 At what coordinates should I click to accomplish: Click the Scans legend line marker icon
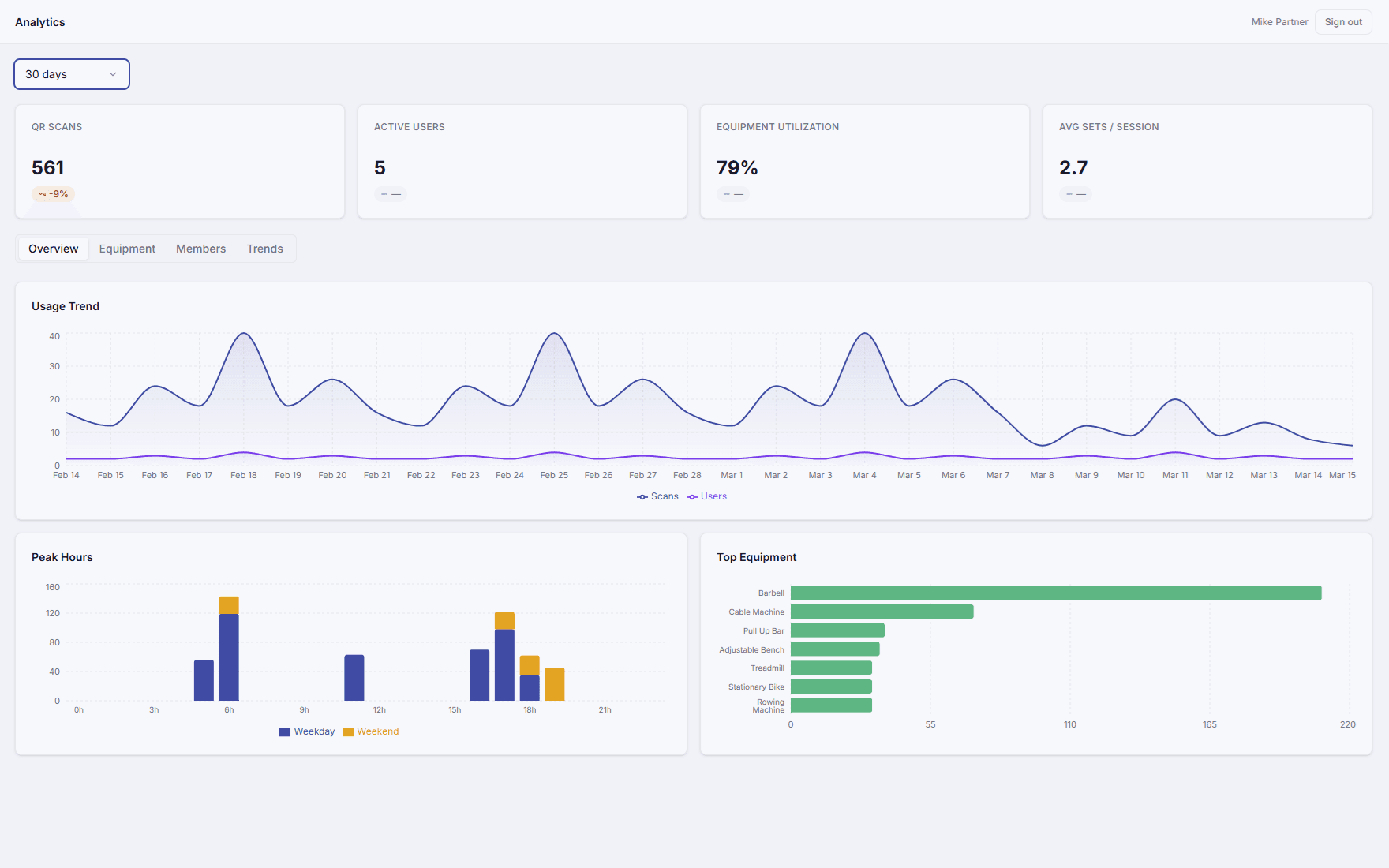(x=642, y=497)
